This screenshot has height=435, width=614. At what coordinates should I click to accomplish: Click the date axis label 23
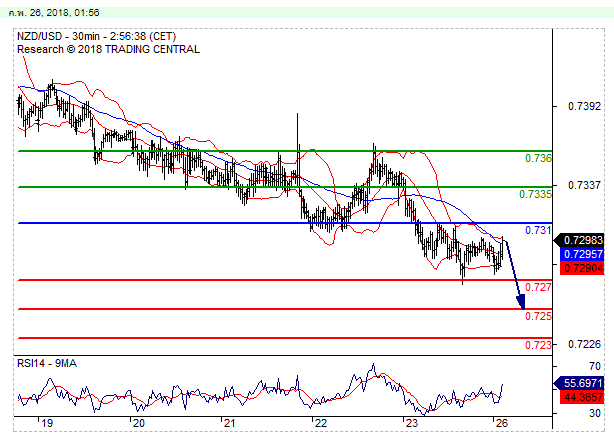[x=412, y=423]
